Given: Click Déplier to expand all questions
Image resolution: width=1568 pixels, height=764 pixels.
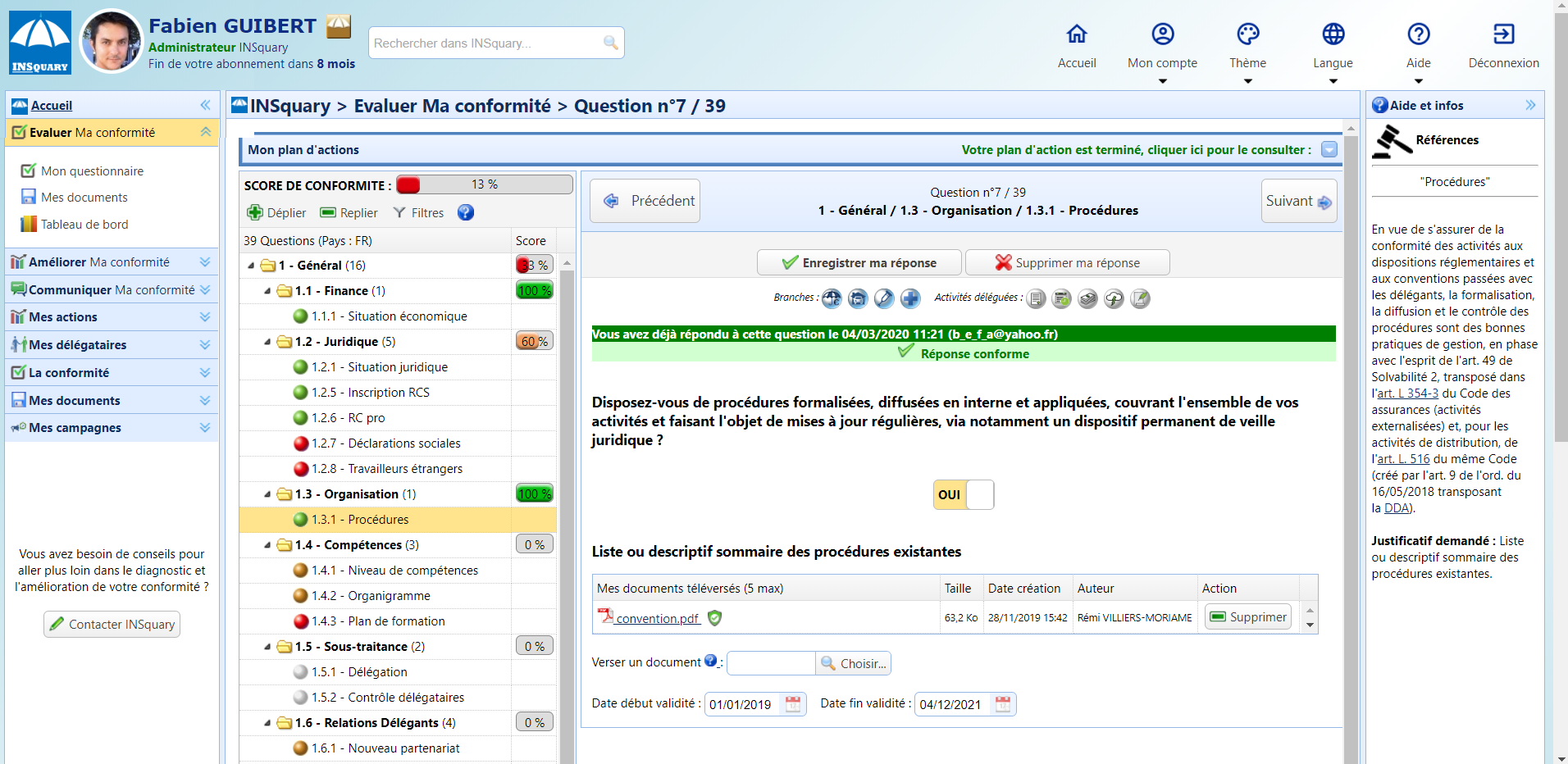Looking at the screenshot, I should (x=277, y=213).
